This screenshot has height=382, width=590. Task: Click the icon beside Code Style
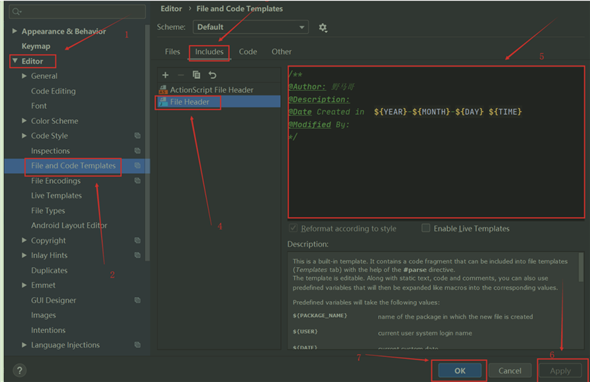[137, 135]
